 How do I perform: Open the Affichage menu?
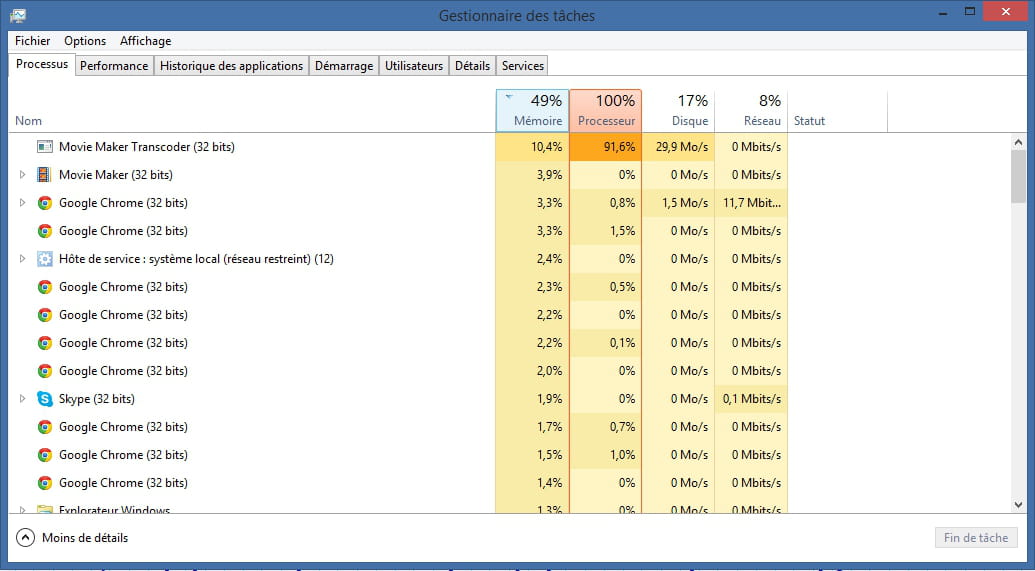coord(145,41)
